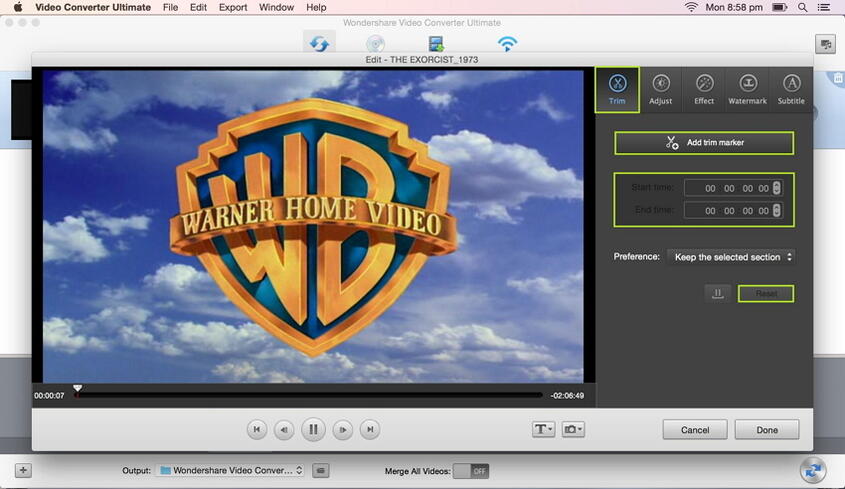The height and width of the screenshot is (489, 845).
Task: Open the Download video toolbar icon
Action: 436,44
